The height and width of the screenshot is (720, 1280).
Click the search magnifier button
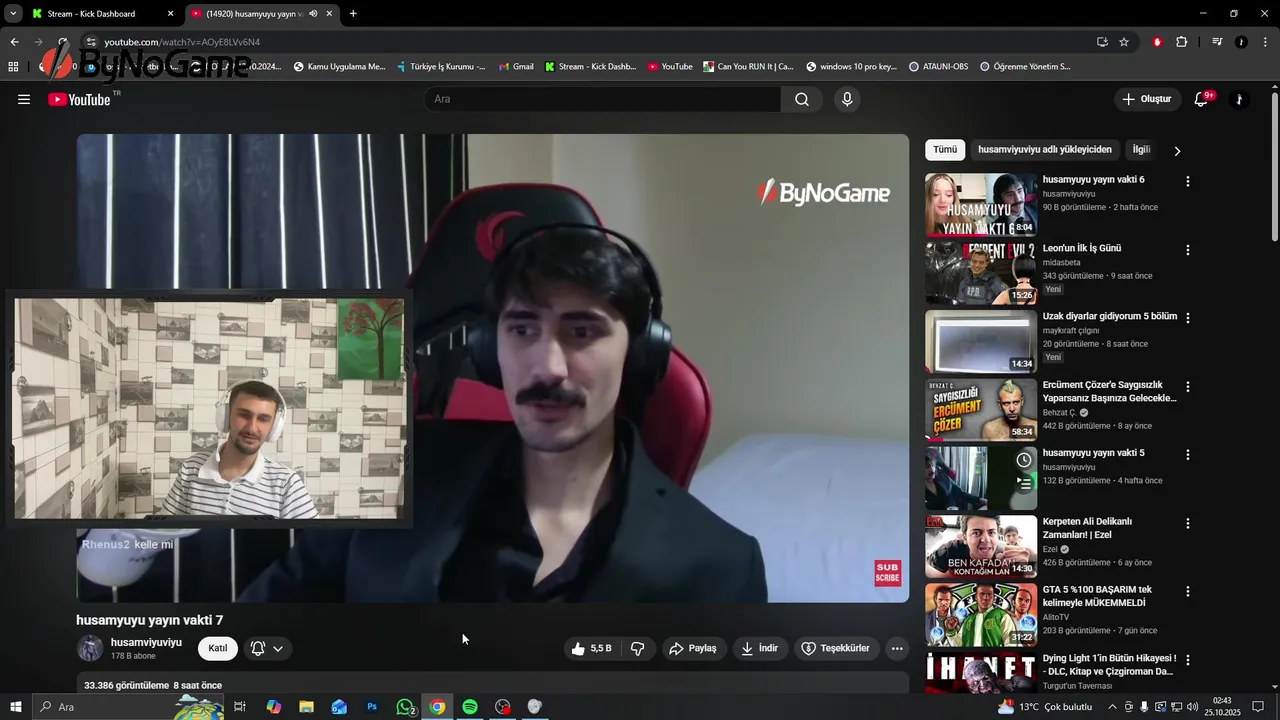click(802, 99)
